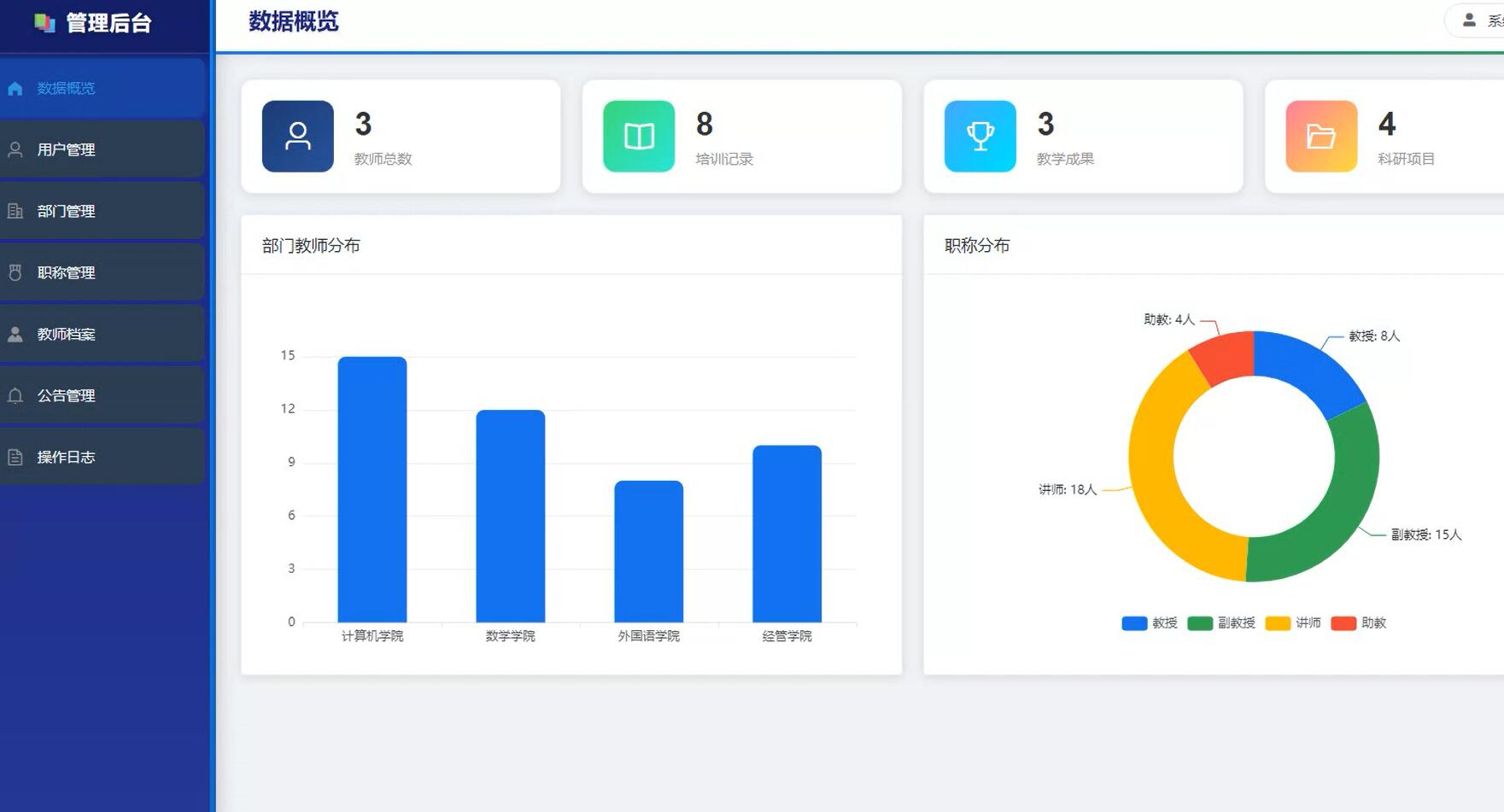This screenshot has height=812, width=1504.
Task: Toggle the green 副教授 legend swatch
Action: pos(1200,623)
